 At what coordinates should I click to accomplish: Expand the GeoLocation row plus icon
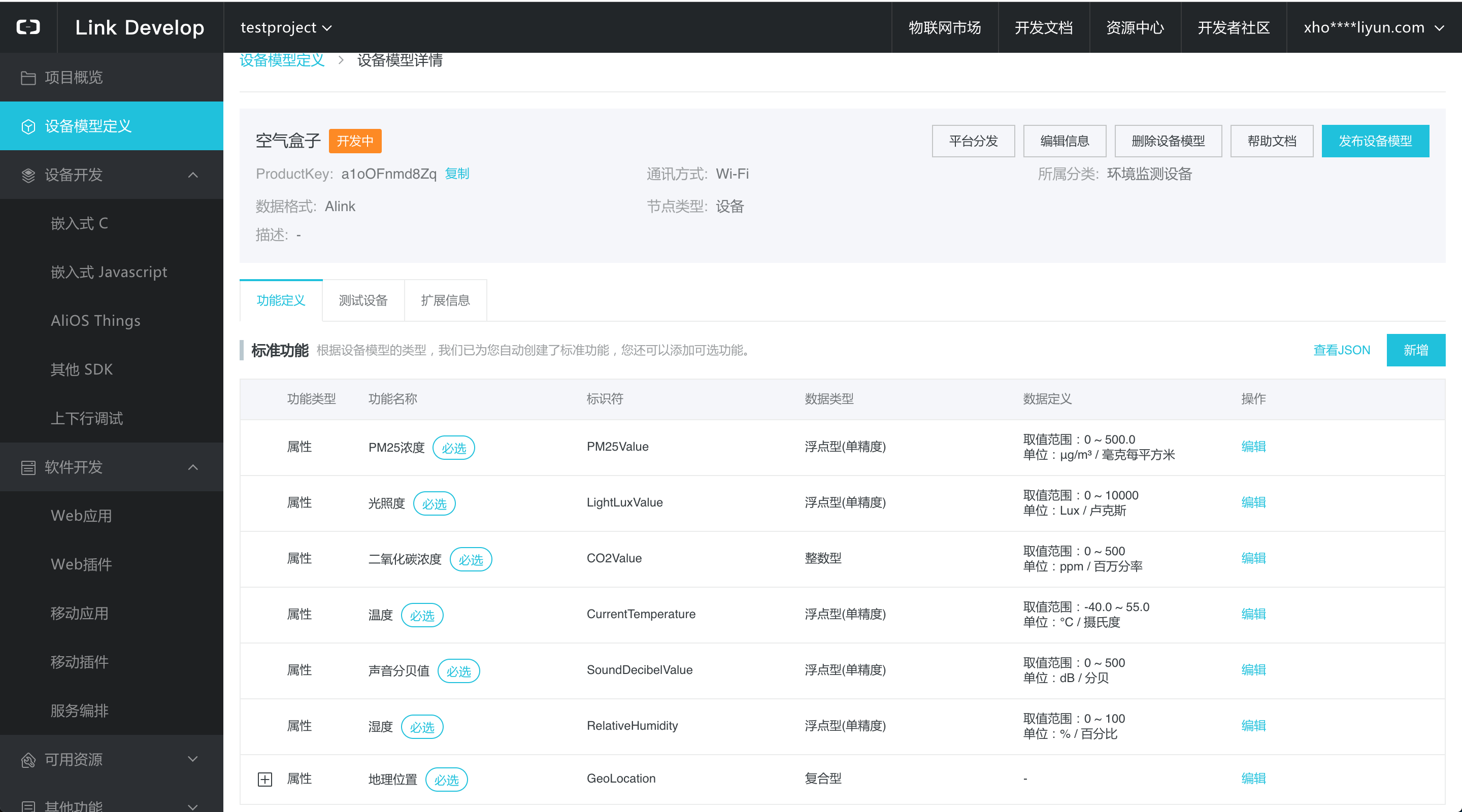(265, 779)
